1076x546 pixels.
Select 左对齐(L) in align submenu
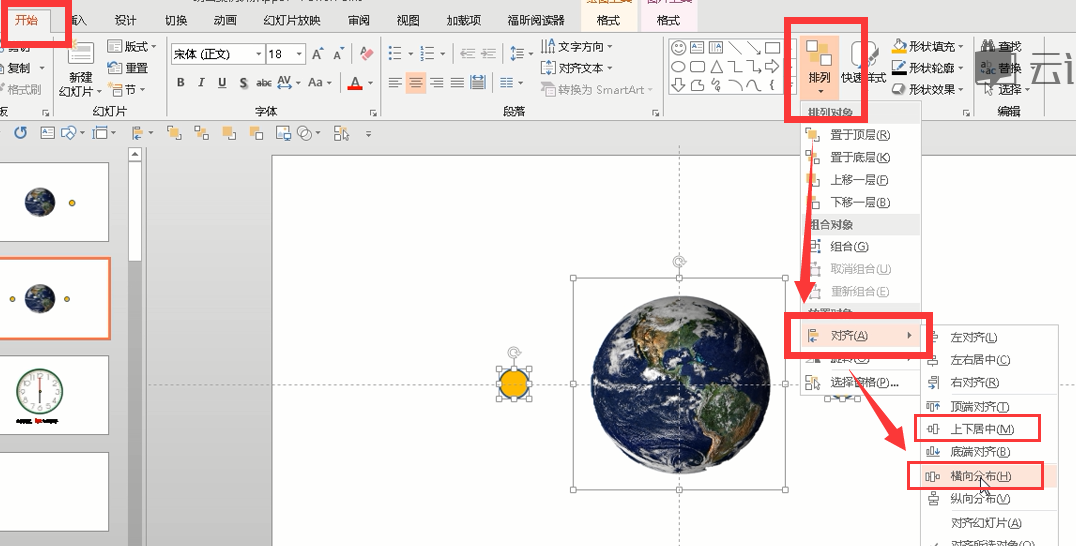[988, 337]
